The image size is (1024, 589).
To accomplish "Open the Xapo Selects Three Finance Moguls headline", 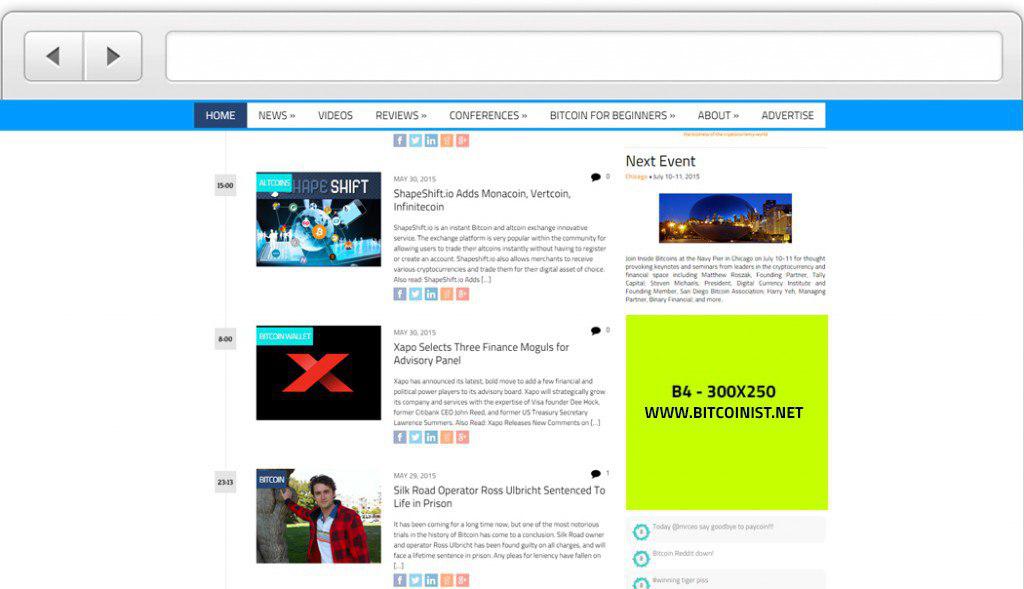I will 480,353.
